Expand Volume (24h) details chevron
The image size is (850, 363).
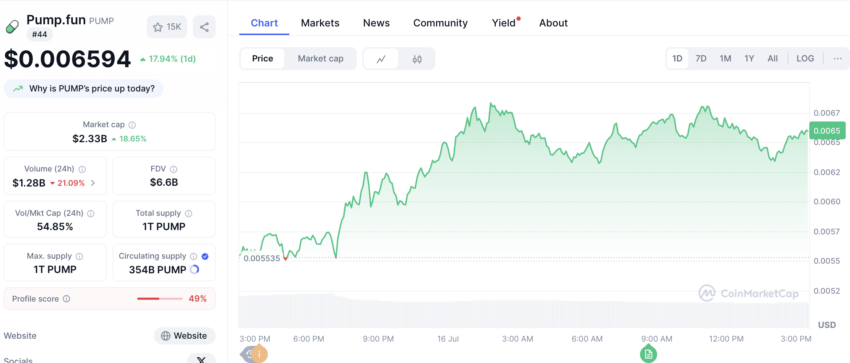[x=93, y=183]
